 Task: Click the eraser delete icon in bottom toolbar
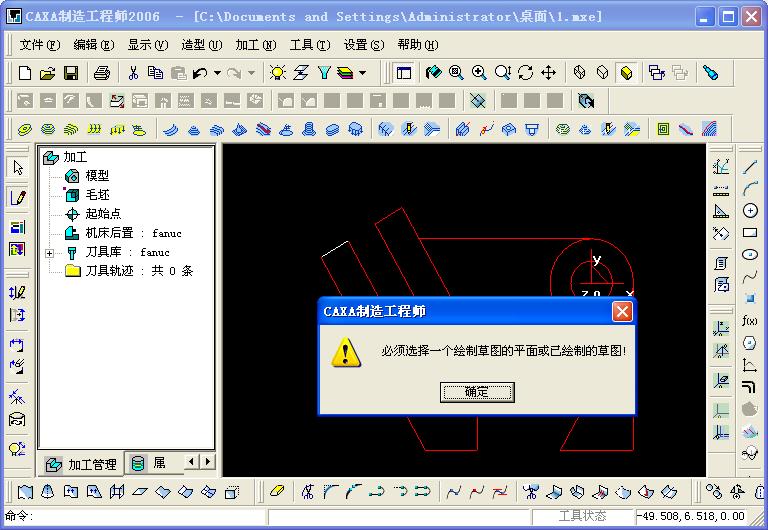pyautogui.click(x=277, y=491)
